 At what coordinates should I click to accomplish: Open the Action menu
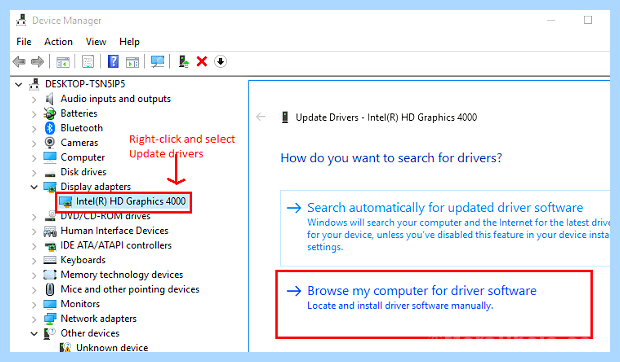58,41
